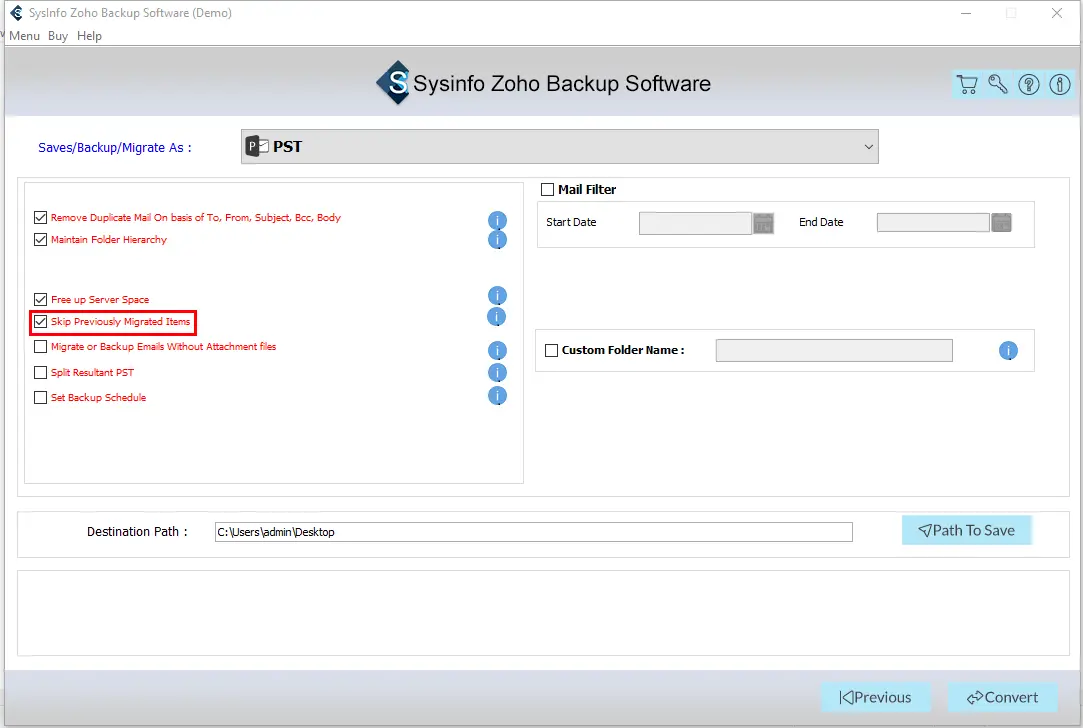
Task: Enable Migrate or Backup Emails Without Attachment files
Action: 41,347
